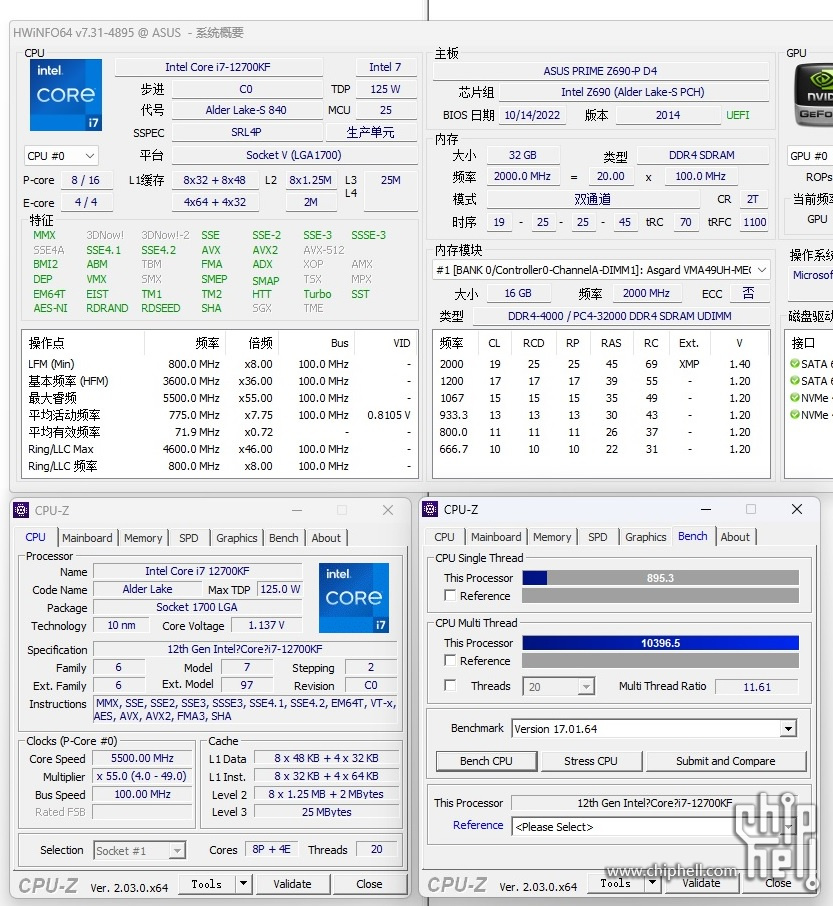The height and width of the screenshot is (906, 833).
Task: Tick the Threads checkbox in CPU-Z Bench
Action: [450, 685]
